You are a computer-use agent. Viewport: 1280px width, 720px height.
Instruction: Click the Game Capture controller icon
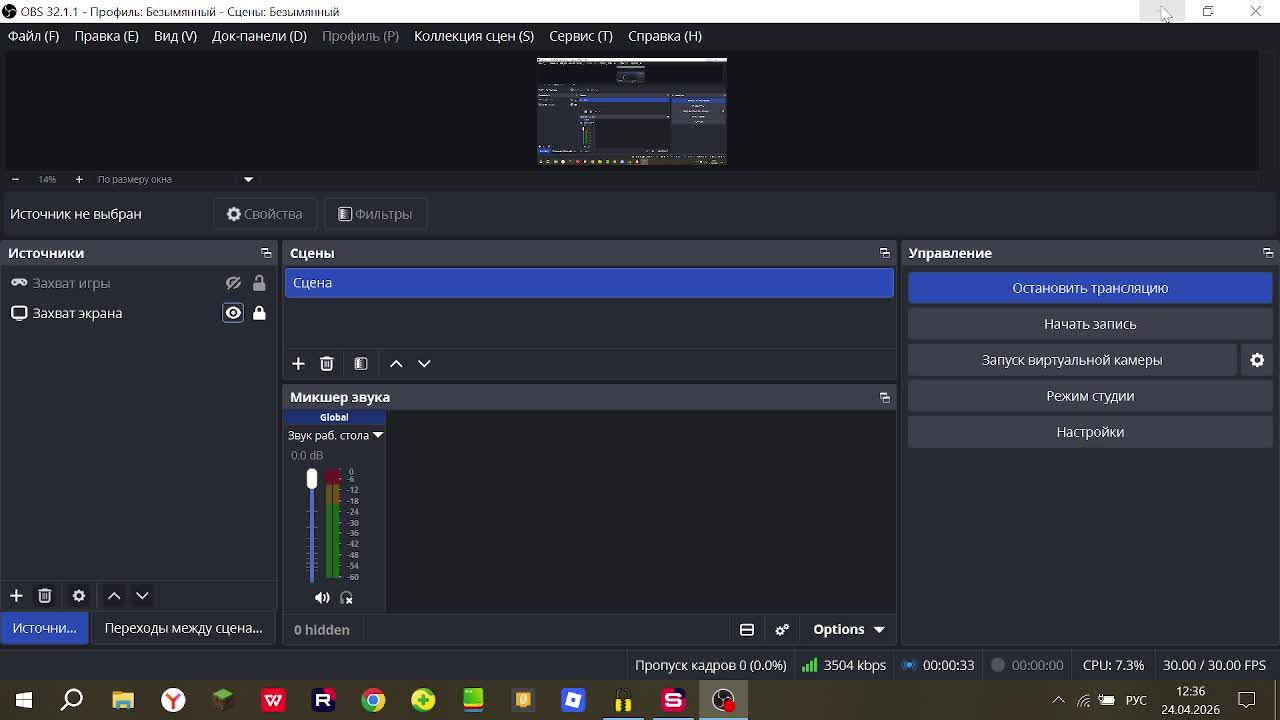(x=19, y=283)
